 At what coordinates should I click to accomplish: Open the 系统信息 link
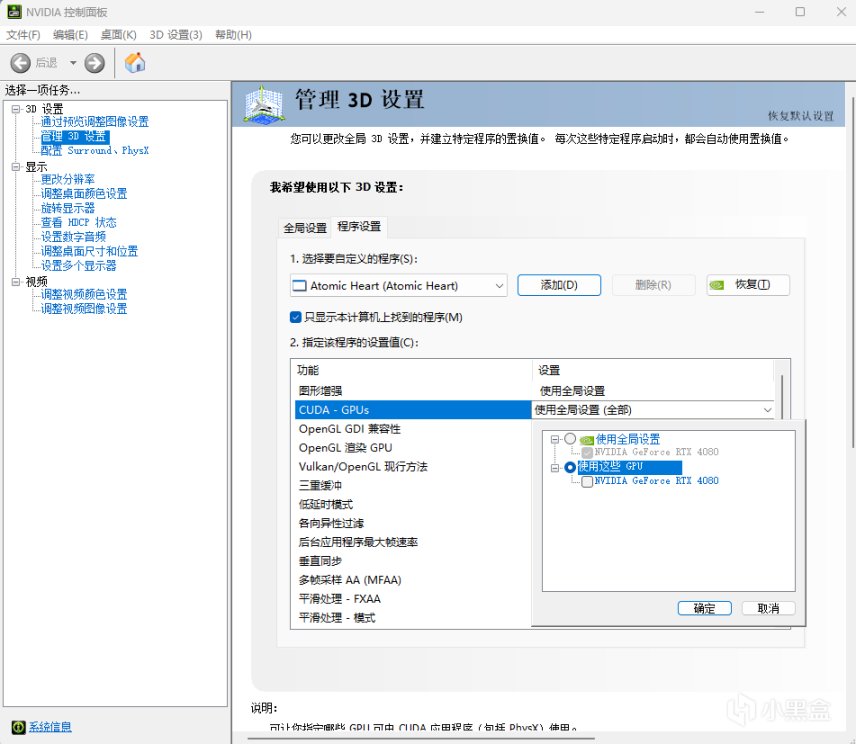50,727
